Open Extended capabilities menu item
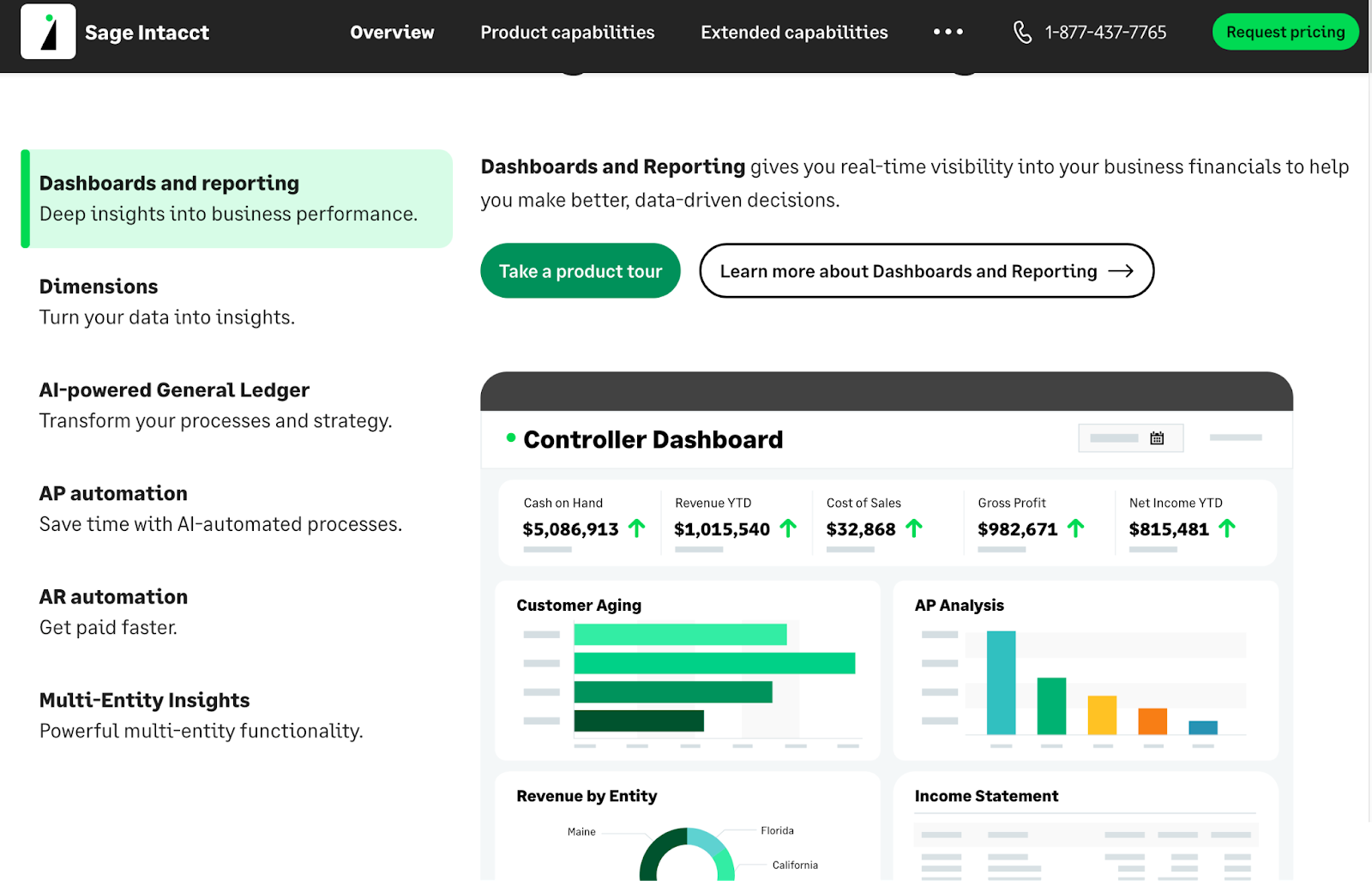 click(x=794, y=33)
